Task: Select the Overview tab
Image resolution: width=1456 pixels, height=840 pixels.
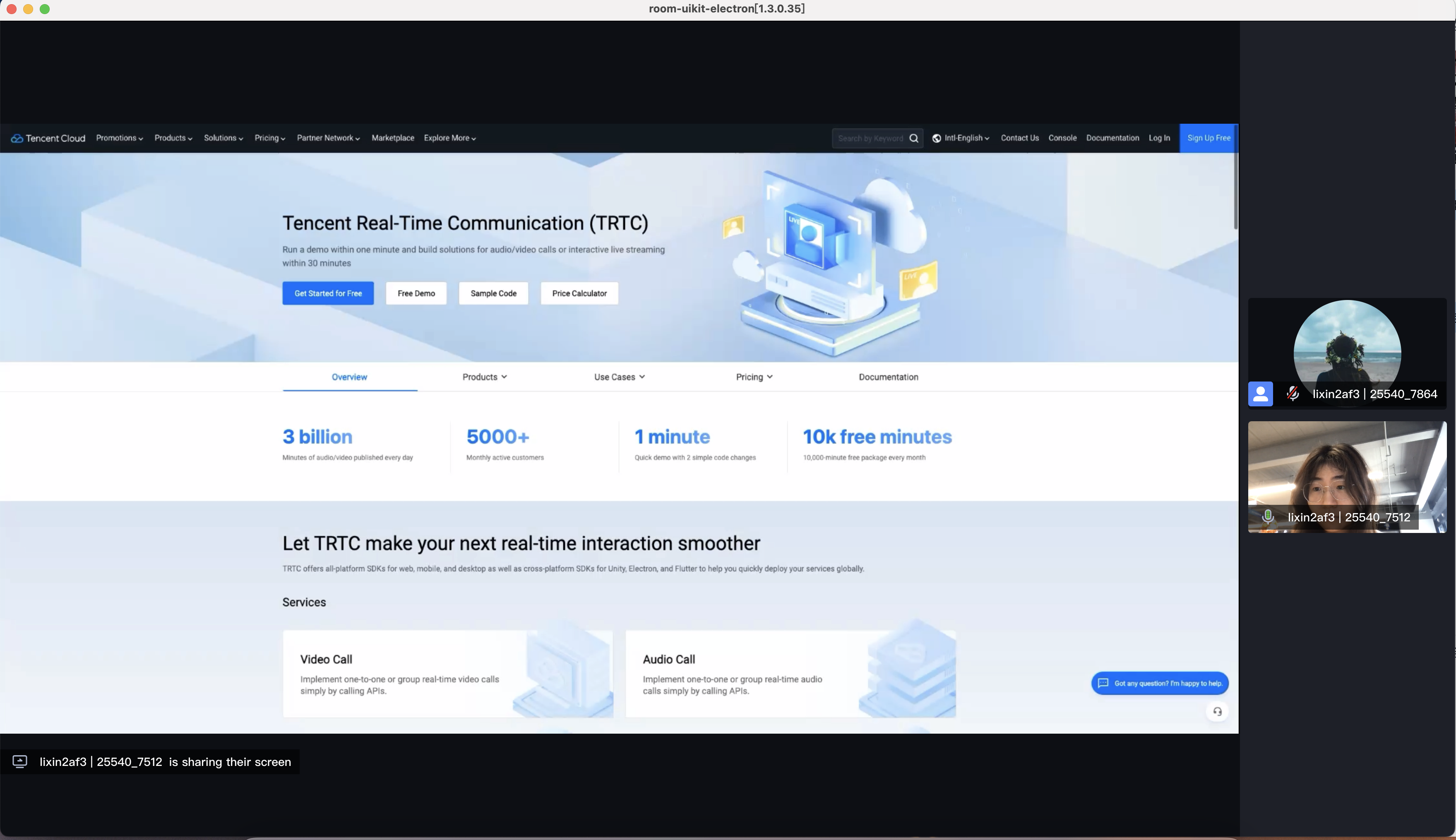Action: [350, 377]
